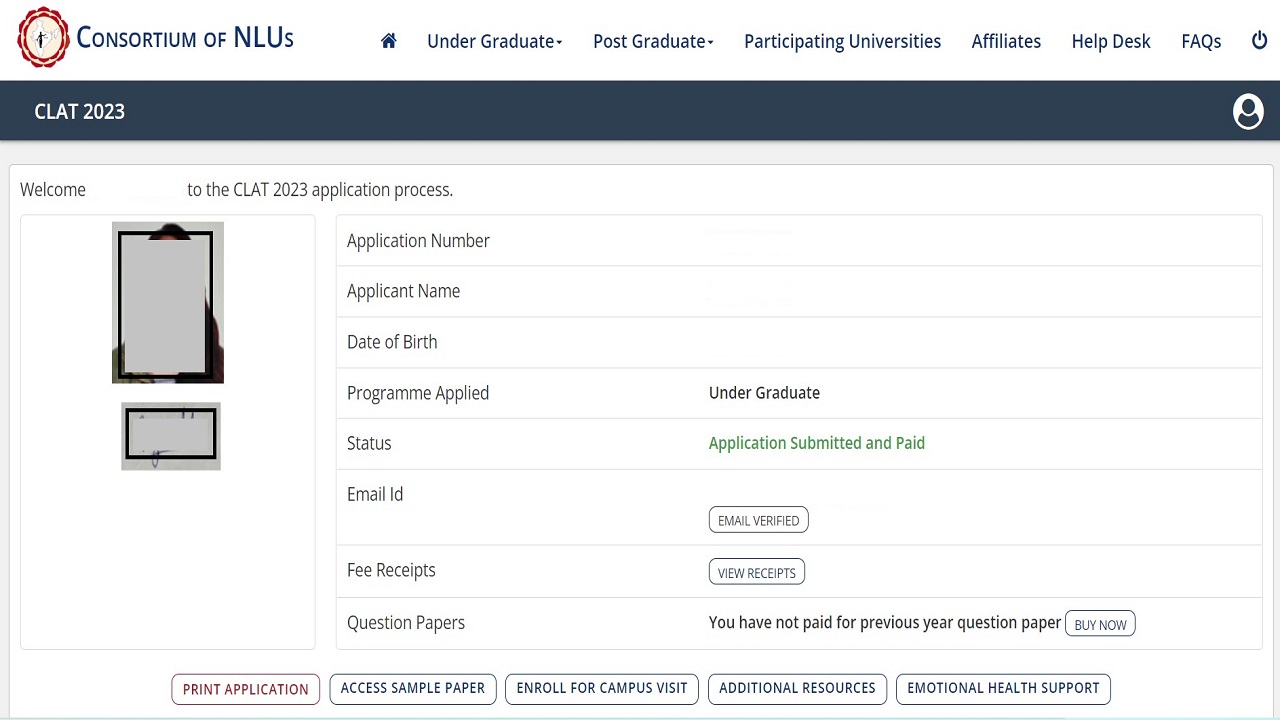
Task: Enroll for campus visit
Action: click(x=602, y=688)
